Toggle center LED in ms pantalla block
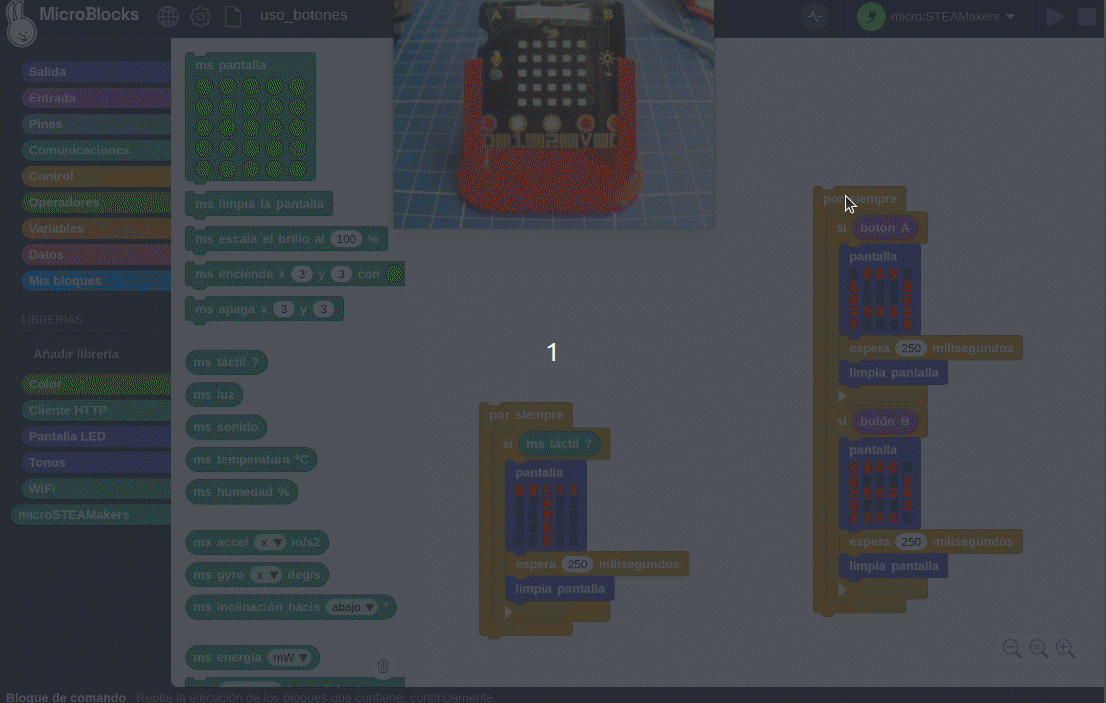 click(250, 128)
